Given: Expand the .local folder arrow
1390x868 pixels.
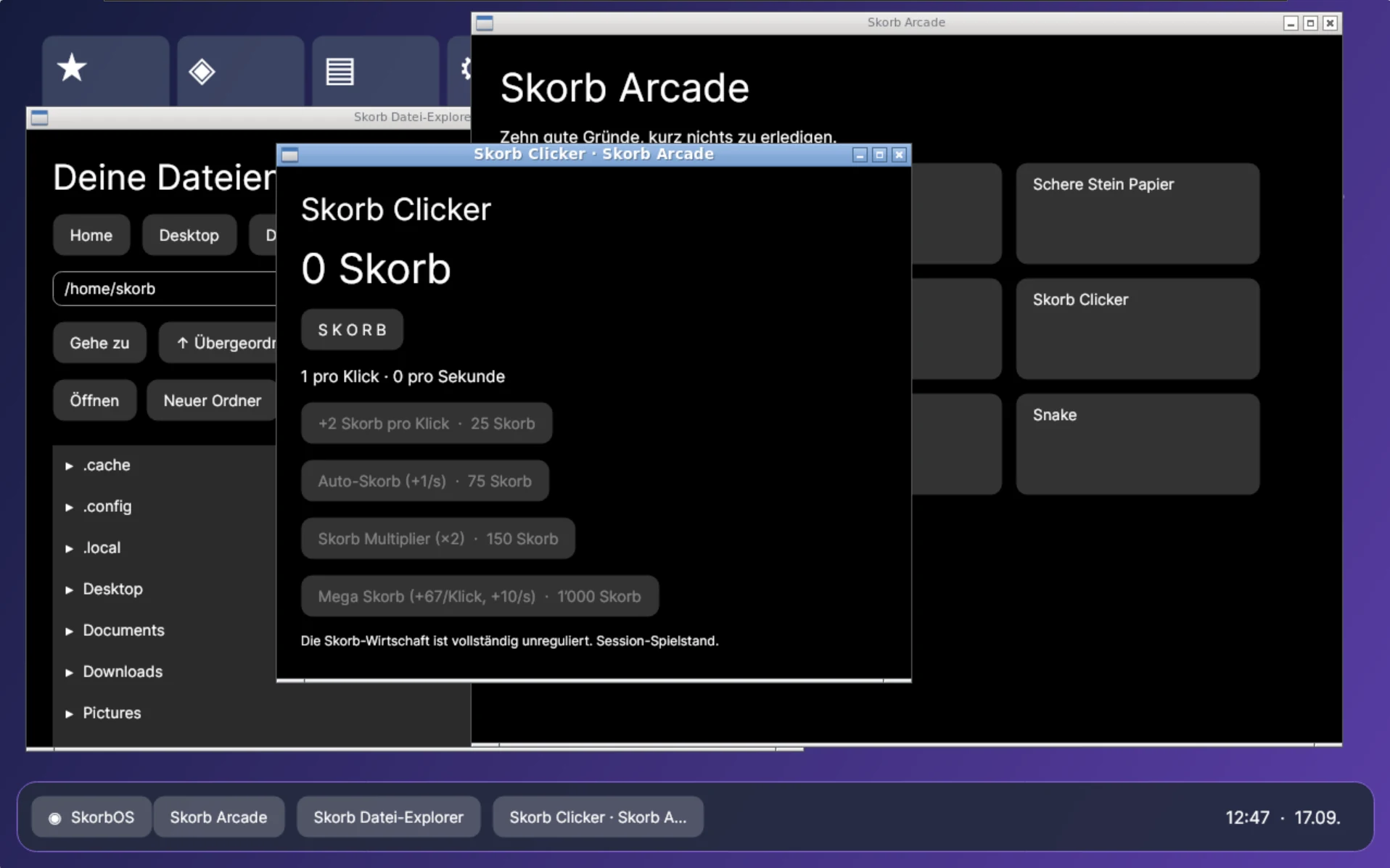Looking at the screenshot, I should click(x=69, y=548).
